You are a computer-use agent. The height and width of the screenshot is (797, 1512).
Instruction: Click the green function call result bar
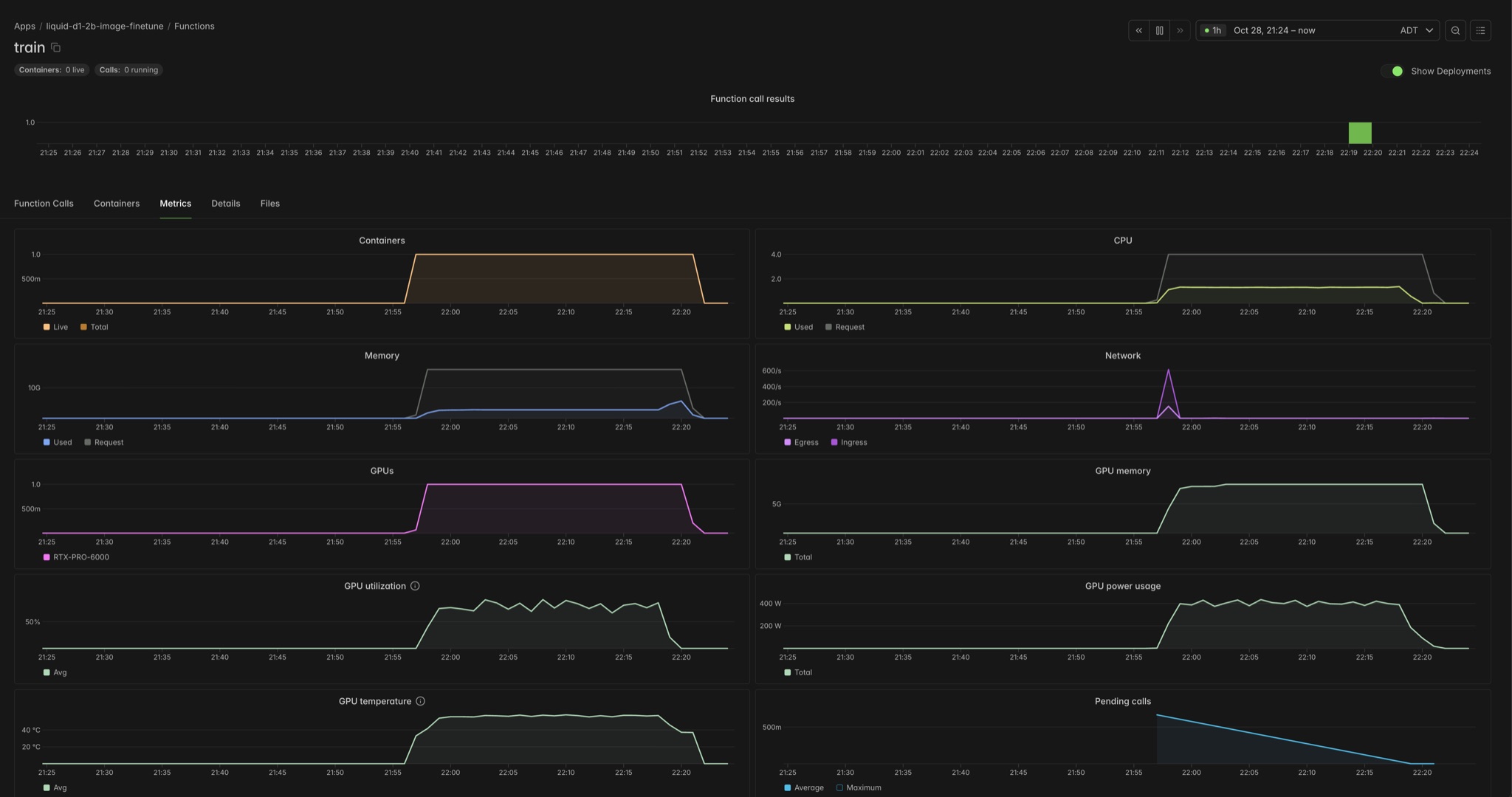coord(1360,133)
